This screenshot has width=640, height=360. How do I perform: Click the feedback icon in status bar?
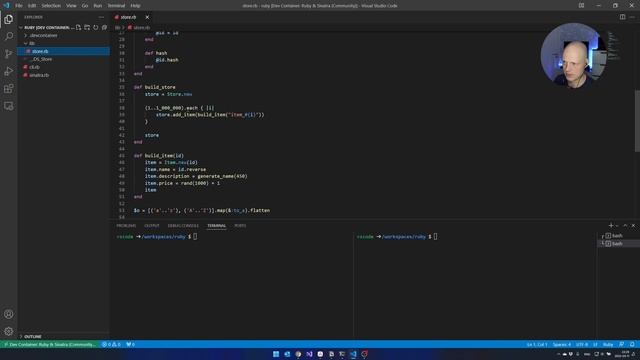coord(621,344)
